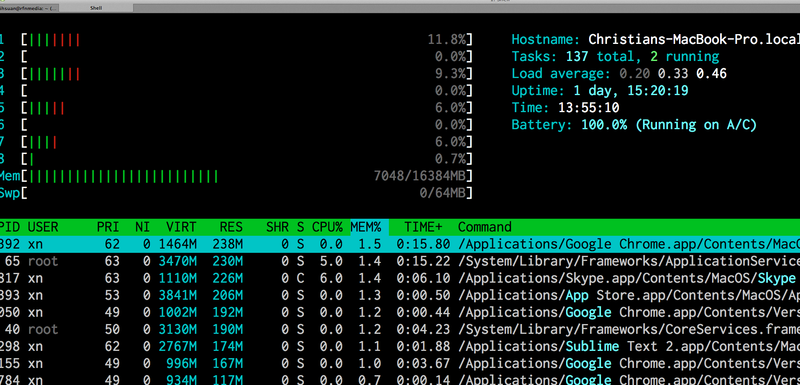Click the 3470M VIRT cell
The image size is (800, 385).
pos(178,262)
